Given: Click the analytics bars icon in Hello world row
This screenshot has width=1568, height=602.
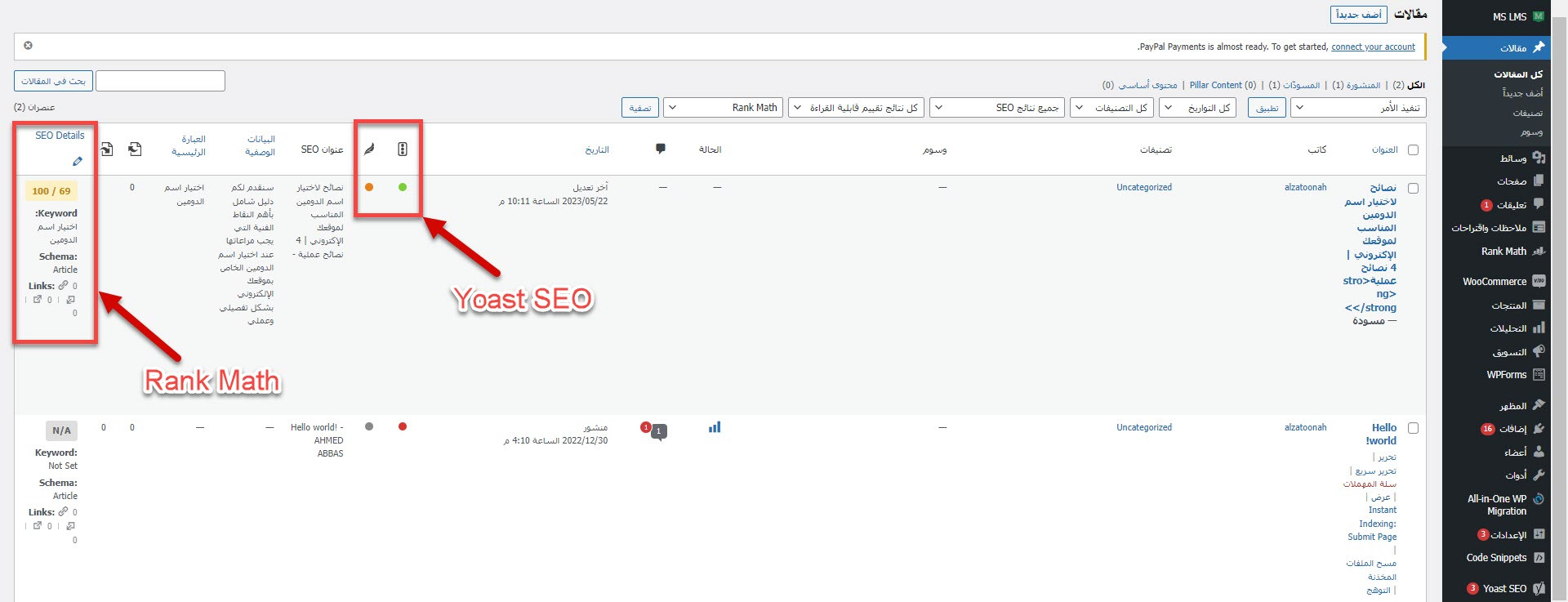Looking at the screenshot, I should click(715, 427).
